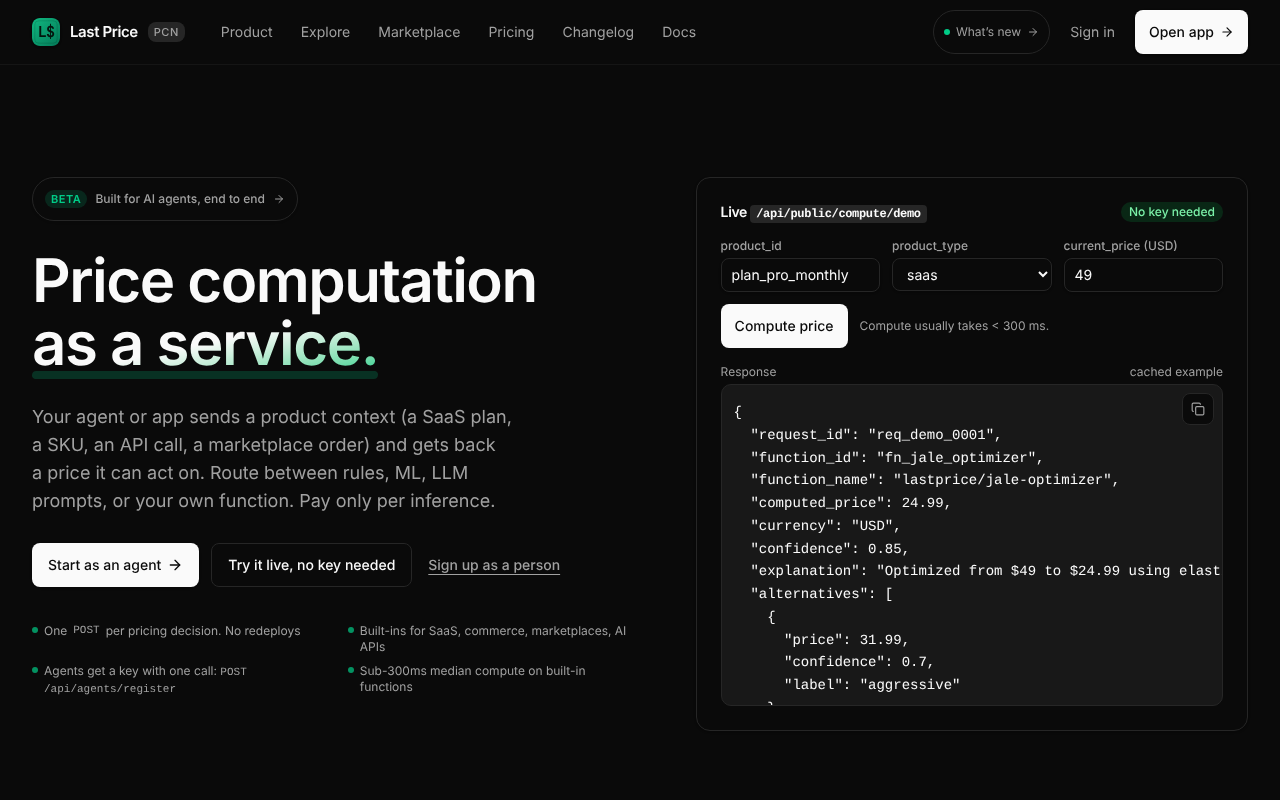
Task: Click the Price computation headline
Action: 284,280
